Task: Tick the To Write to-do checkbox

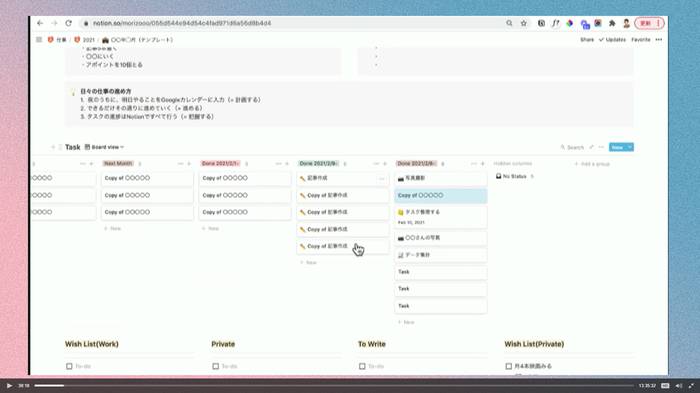Action: pos(362,366)
